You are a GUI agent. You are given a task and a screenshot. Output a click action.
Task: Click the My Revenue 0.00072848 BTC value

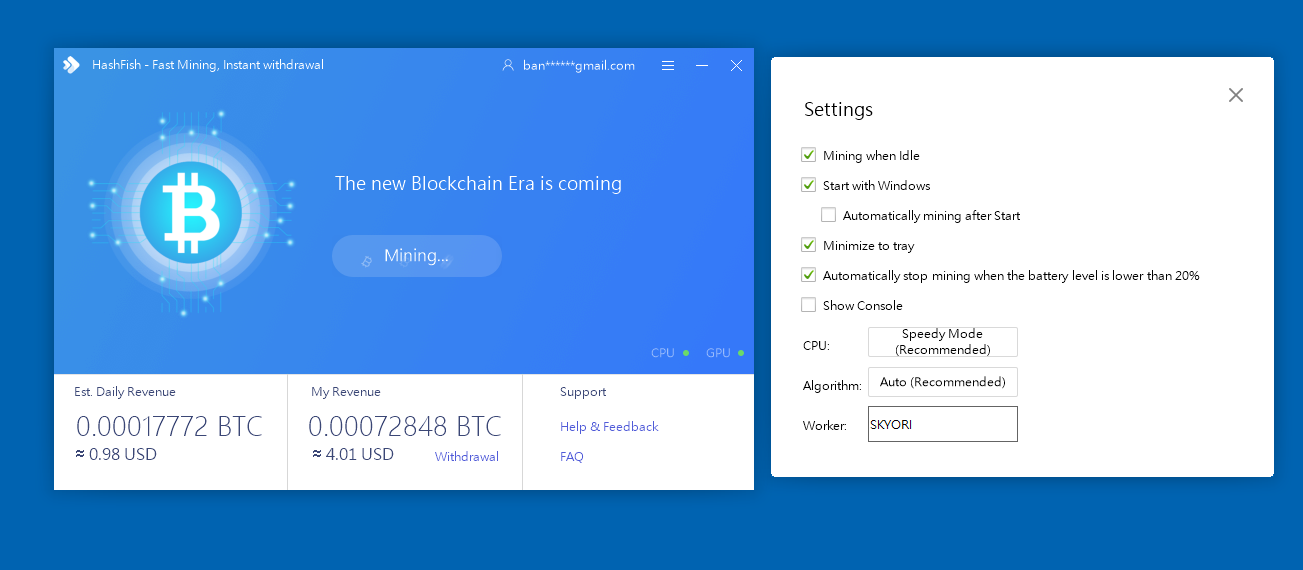pyautogui.click(x=405, y=426)
